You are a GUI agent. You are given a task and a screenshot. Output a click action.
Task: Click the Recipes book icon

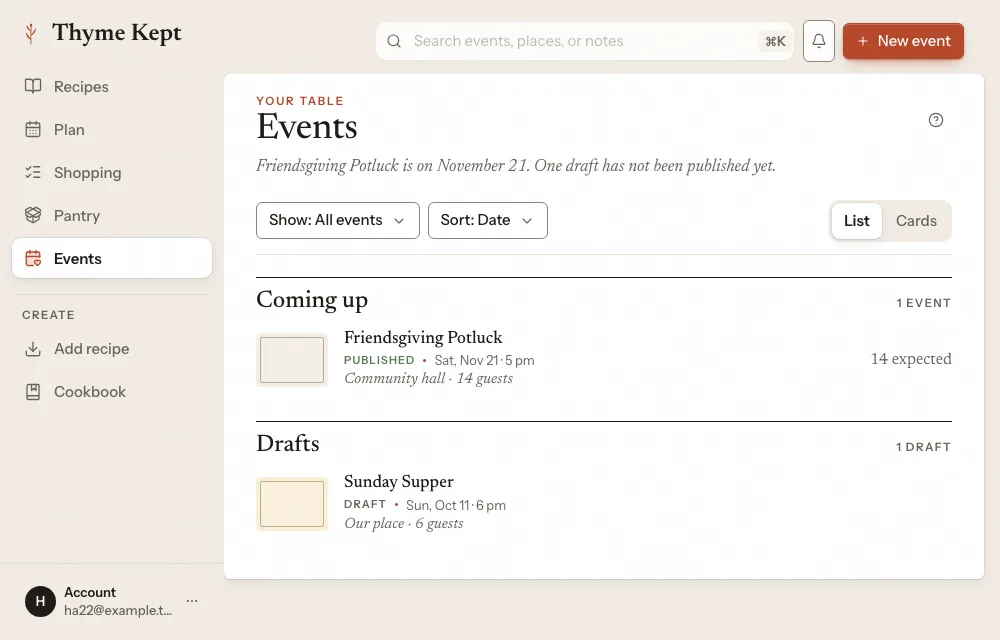click(x=33, y=86)
